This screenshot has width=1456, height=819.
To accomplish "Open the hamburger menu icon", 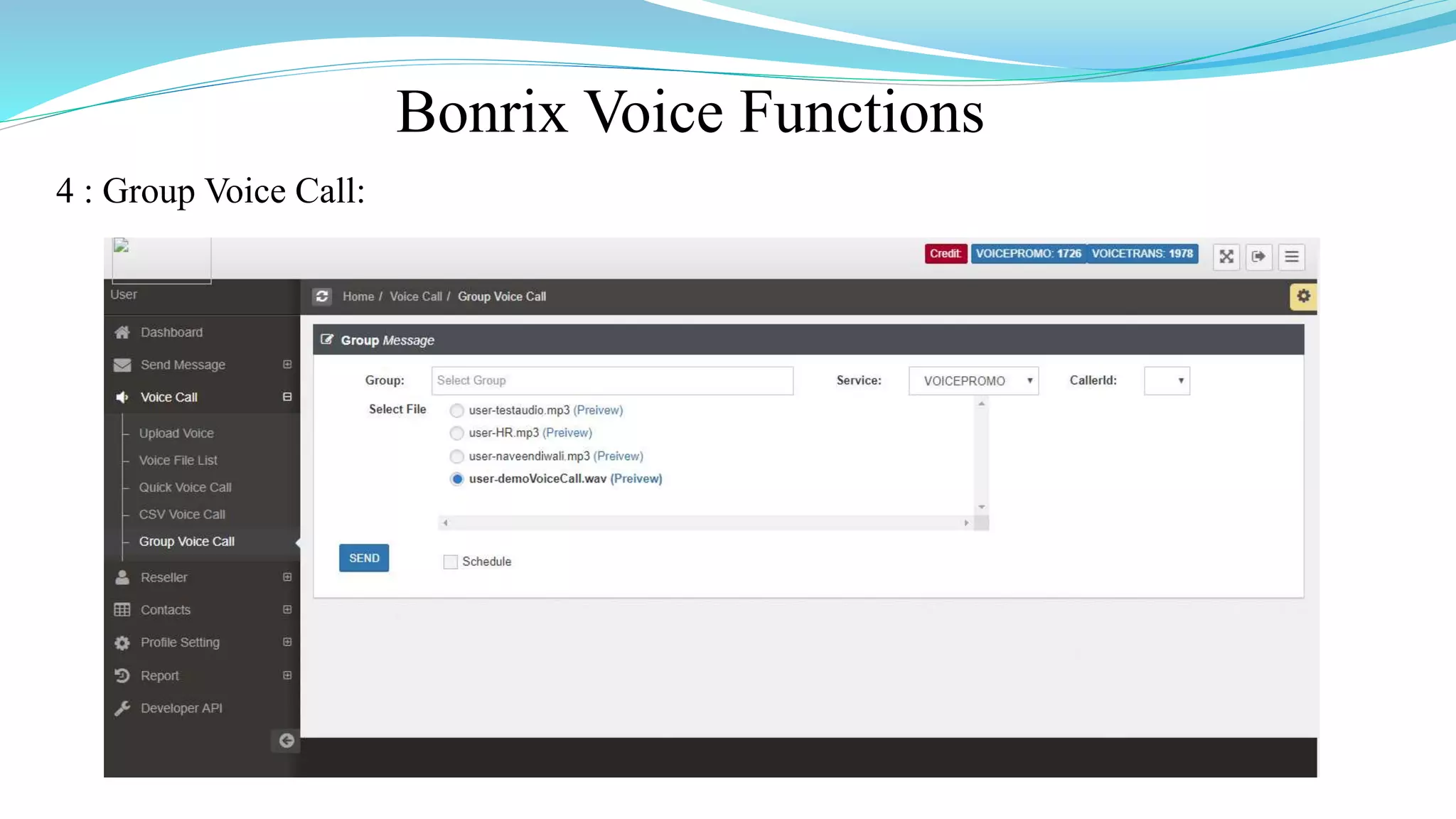I will (x=1292, y=257).
